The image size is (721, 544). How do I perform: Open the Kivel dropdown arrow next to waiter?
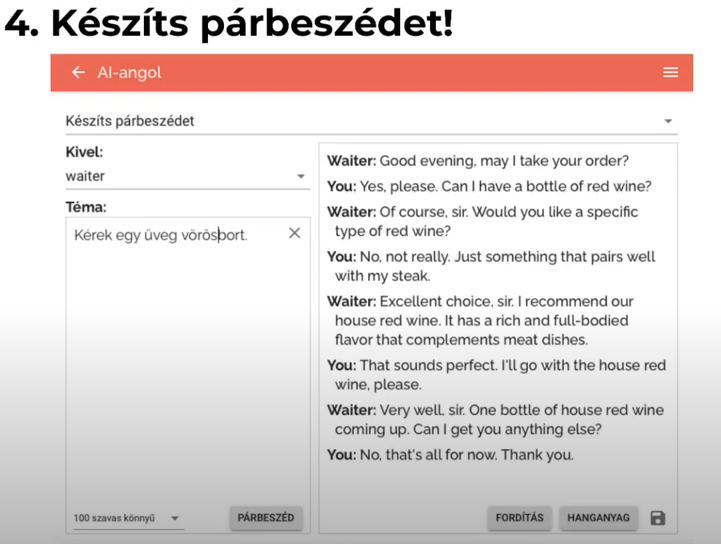point(300,177)
